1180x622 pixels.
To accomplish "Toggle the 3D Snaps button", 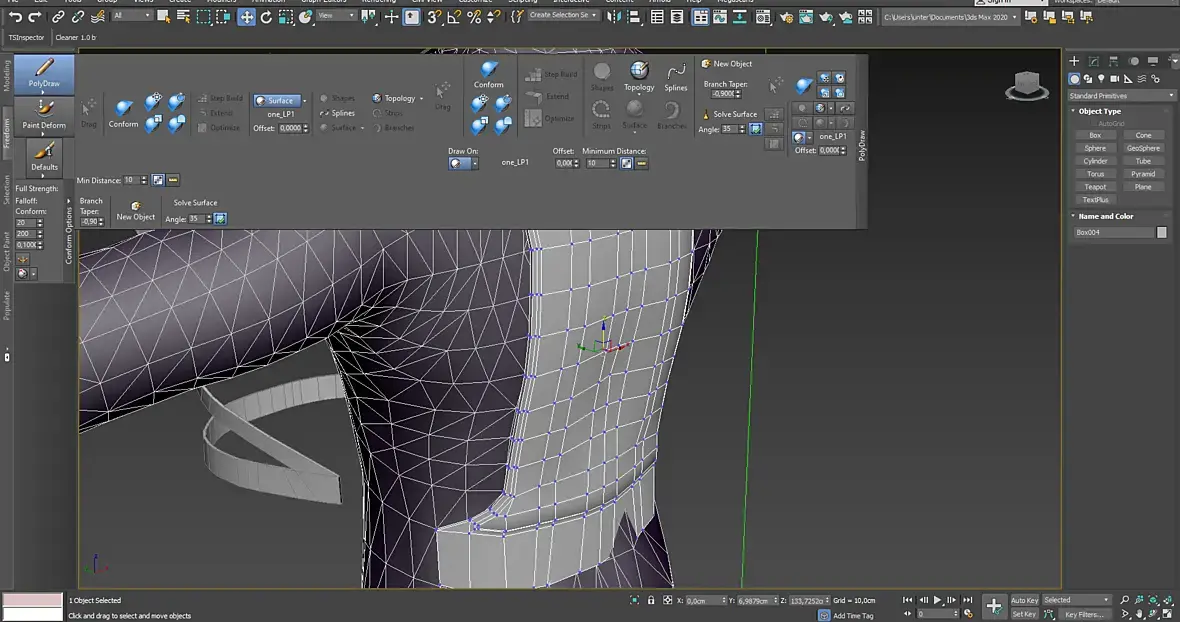I will coord(433,17).
